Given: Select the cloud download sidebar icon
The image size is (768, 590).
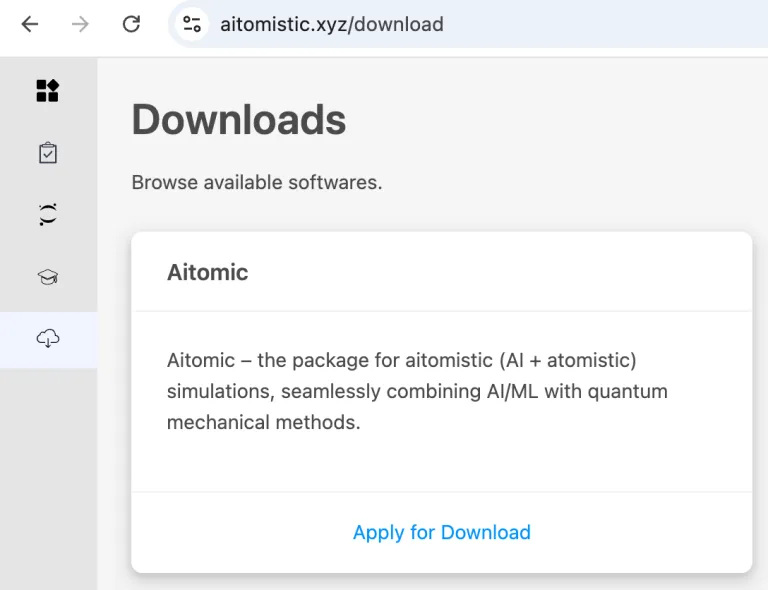Looking at the screenshot, I should click(48, 339).
